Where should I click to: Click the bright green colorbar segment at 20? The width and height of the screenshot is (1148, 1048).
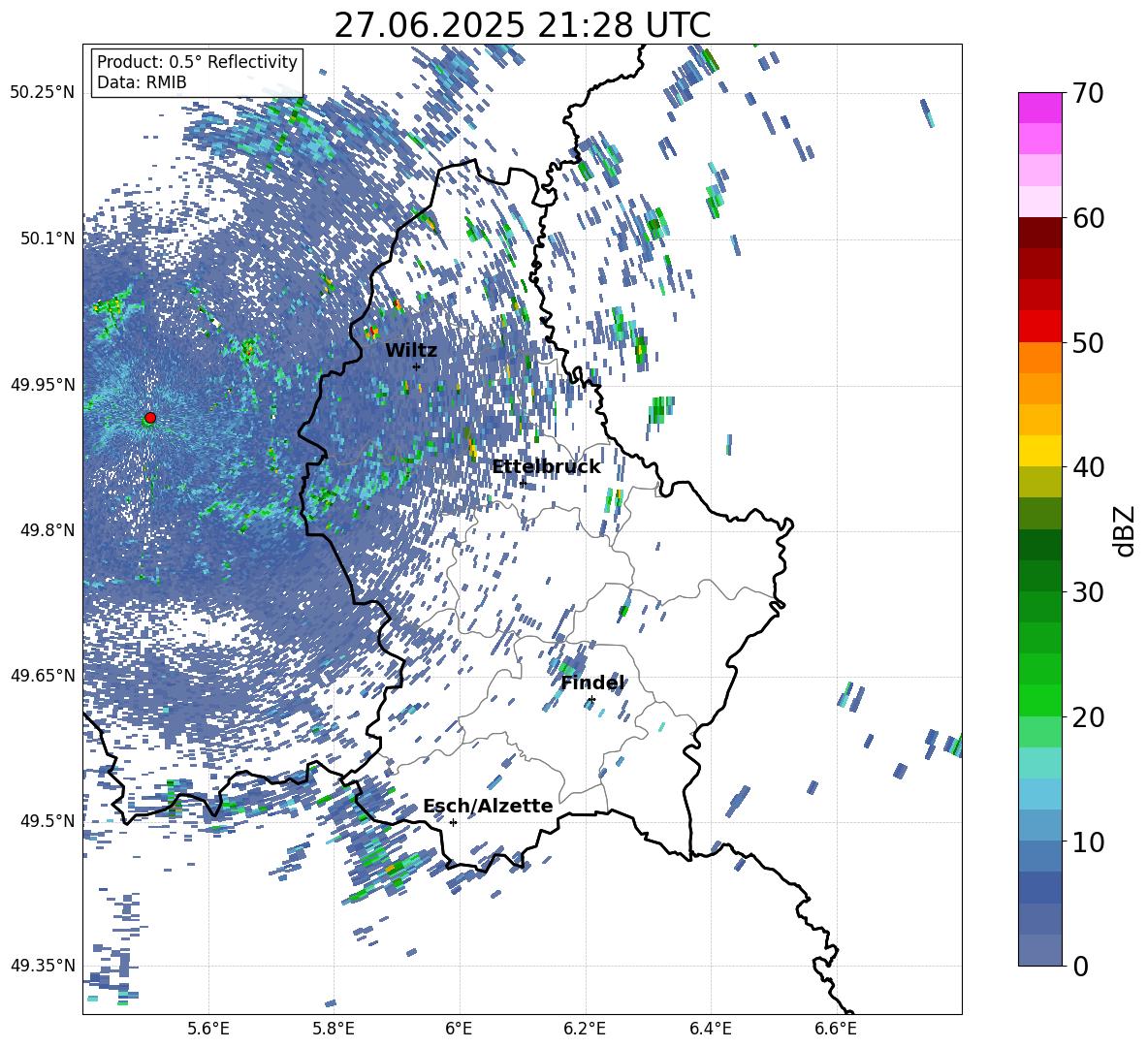coord(1039,701)
